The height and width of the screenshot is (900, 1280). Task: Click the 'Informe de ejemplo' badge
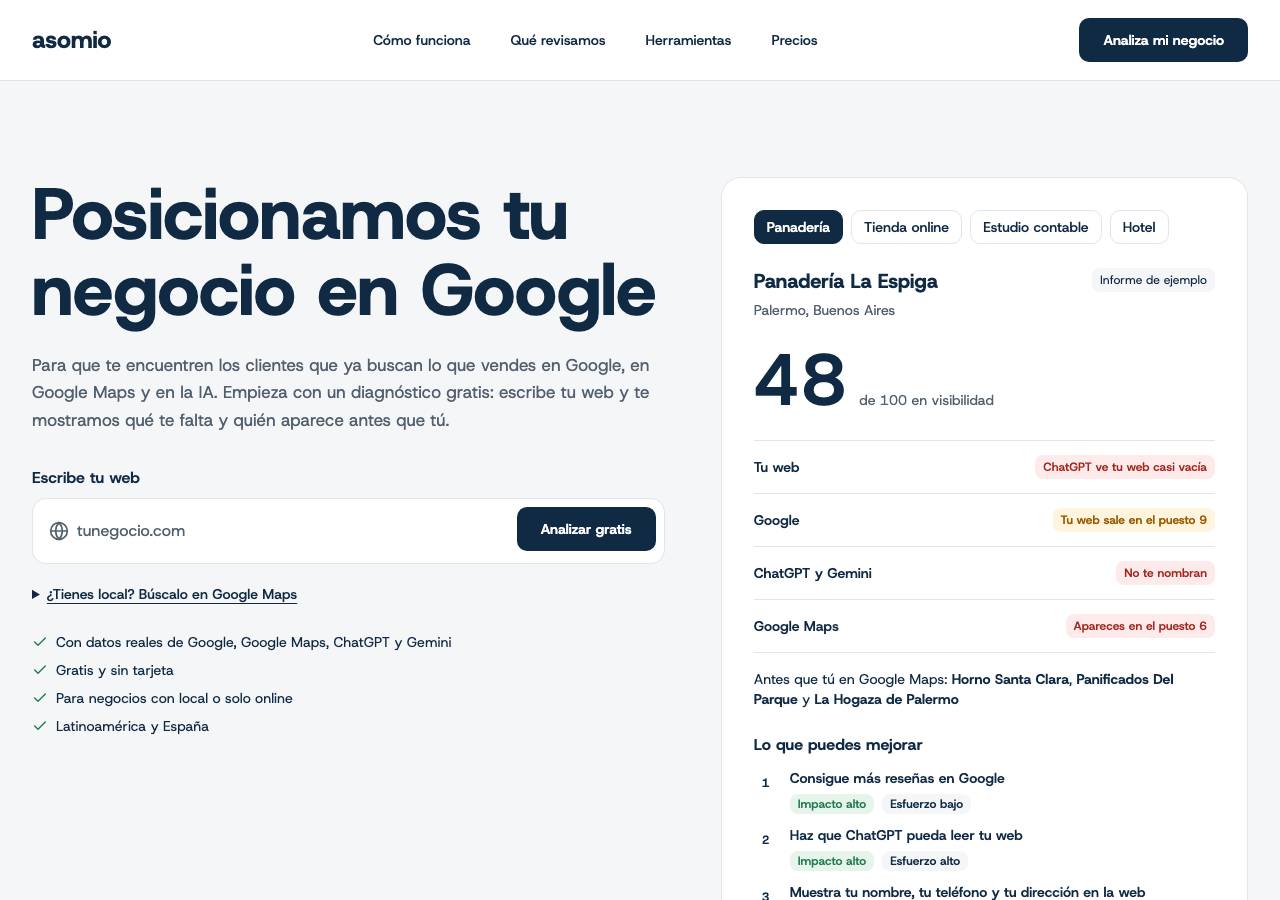click(1153, 280)
